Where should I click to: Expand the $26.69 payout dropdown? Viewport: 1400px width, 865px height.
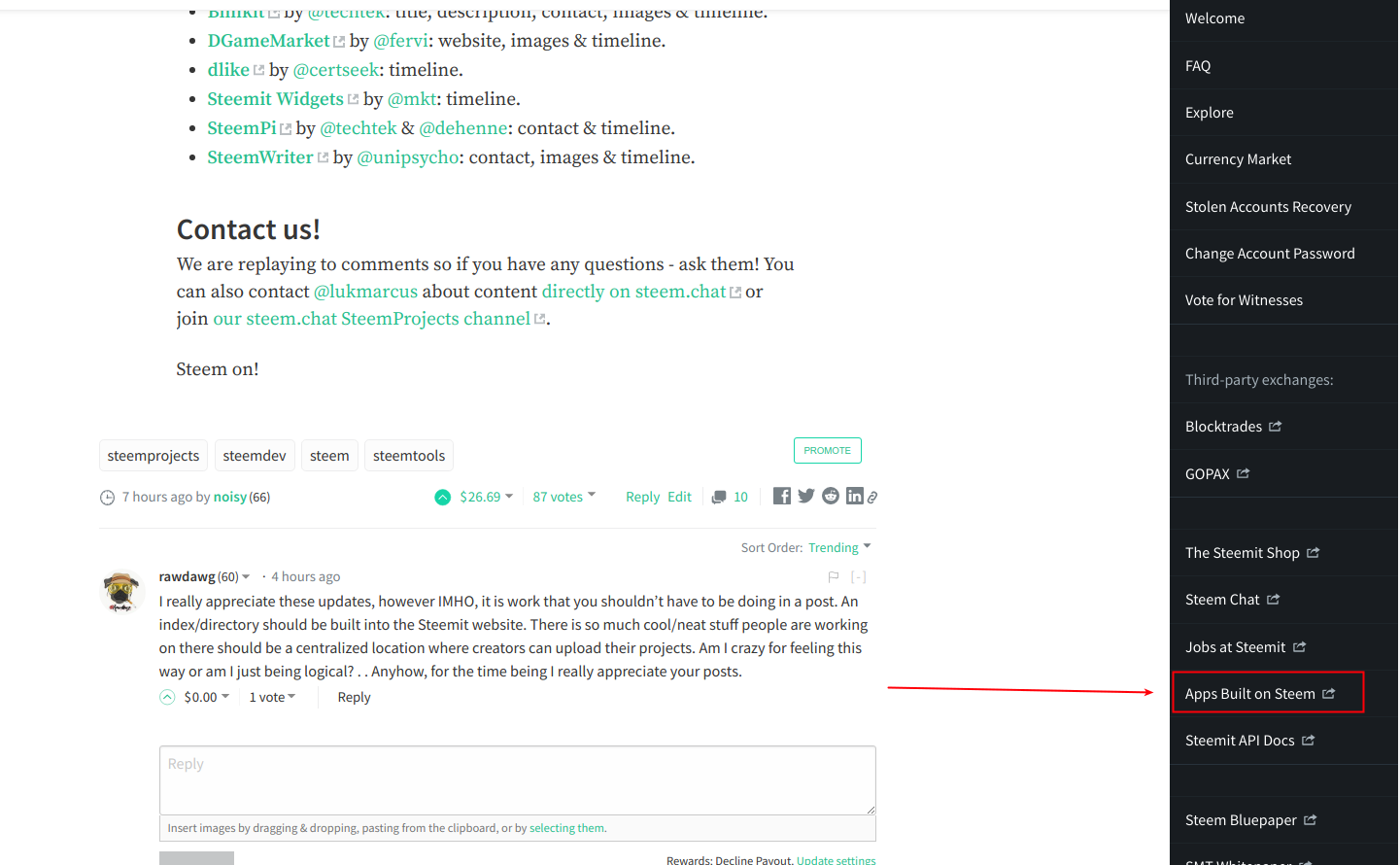coord(486,497)
